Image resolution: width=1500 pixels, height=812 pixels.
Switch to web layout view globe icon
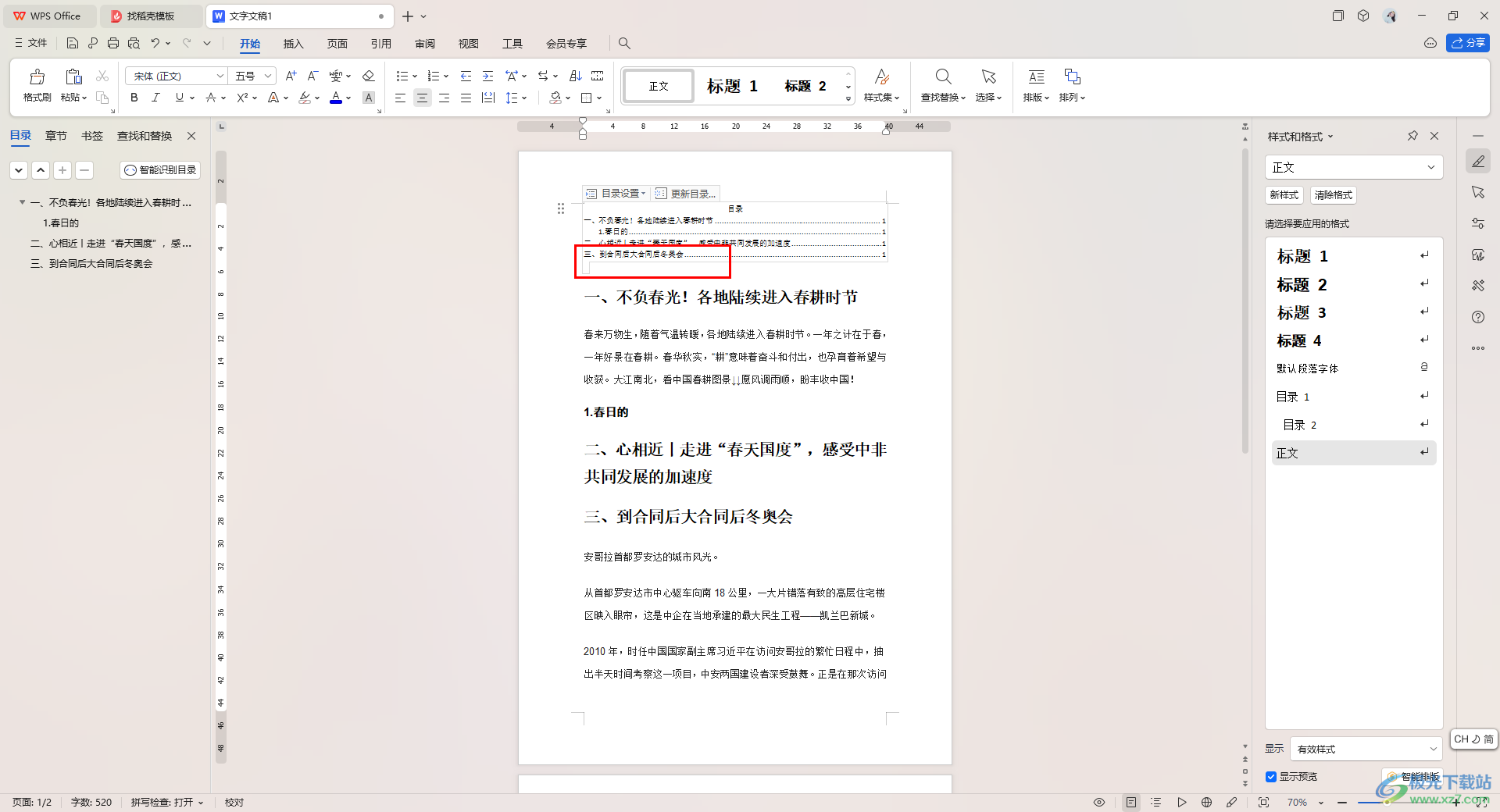tap(1206, 802)
